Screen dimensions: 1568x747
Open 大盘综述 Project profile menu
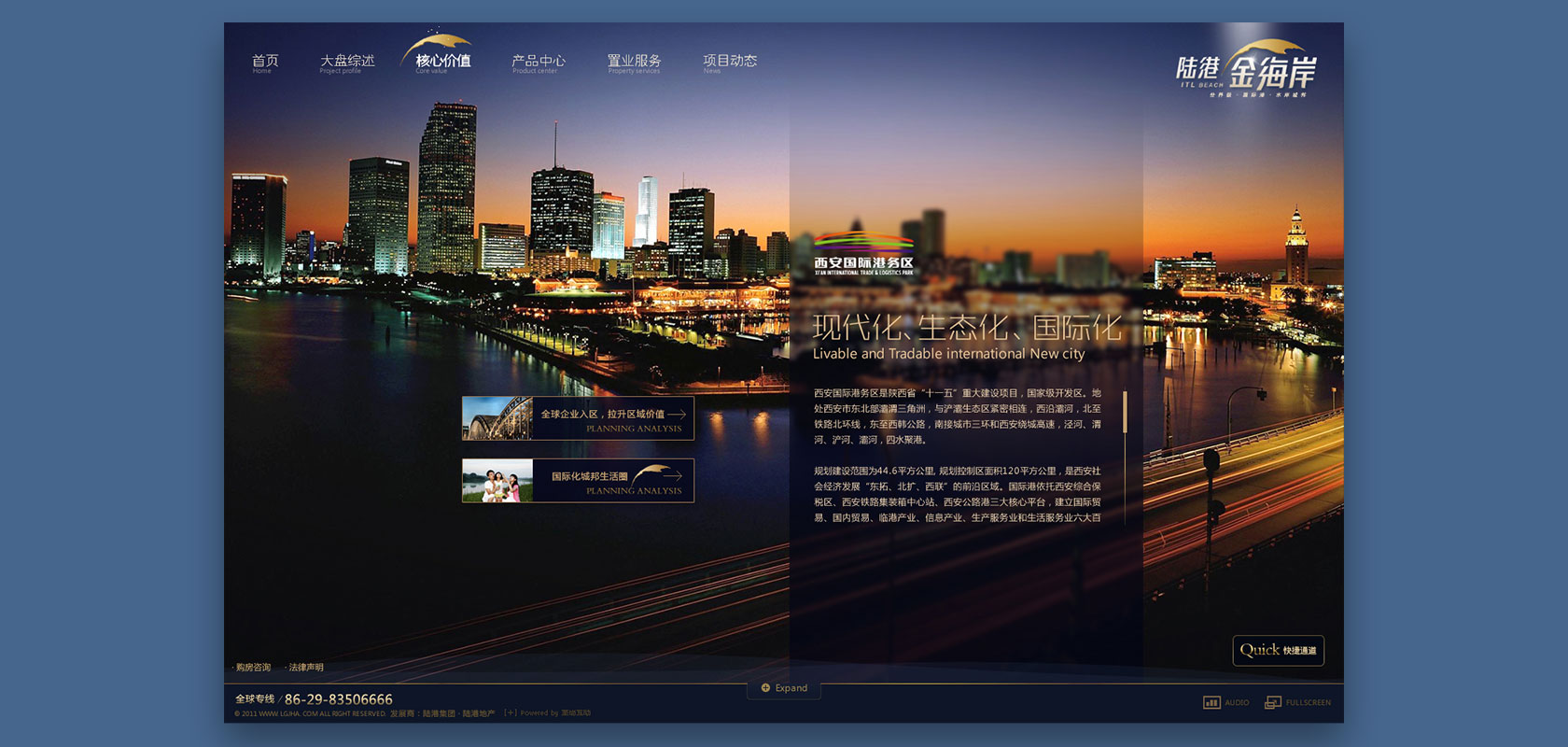point(346,63)
